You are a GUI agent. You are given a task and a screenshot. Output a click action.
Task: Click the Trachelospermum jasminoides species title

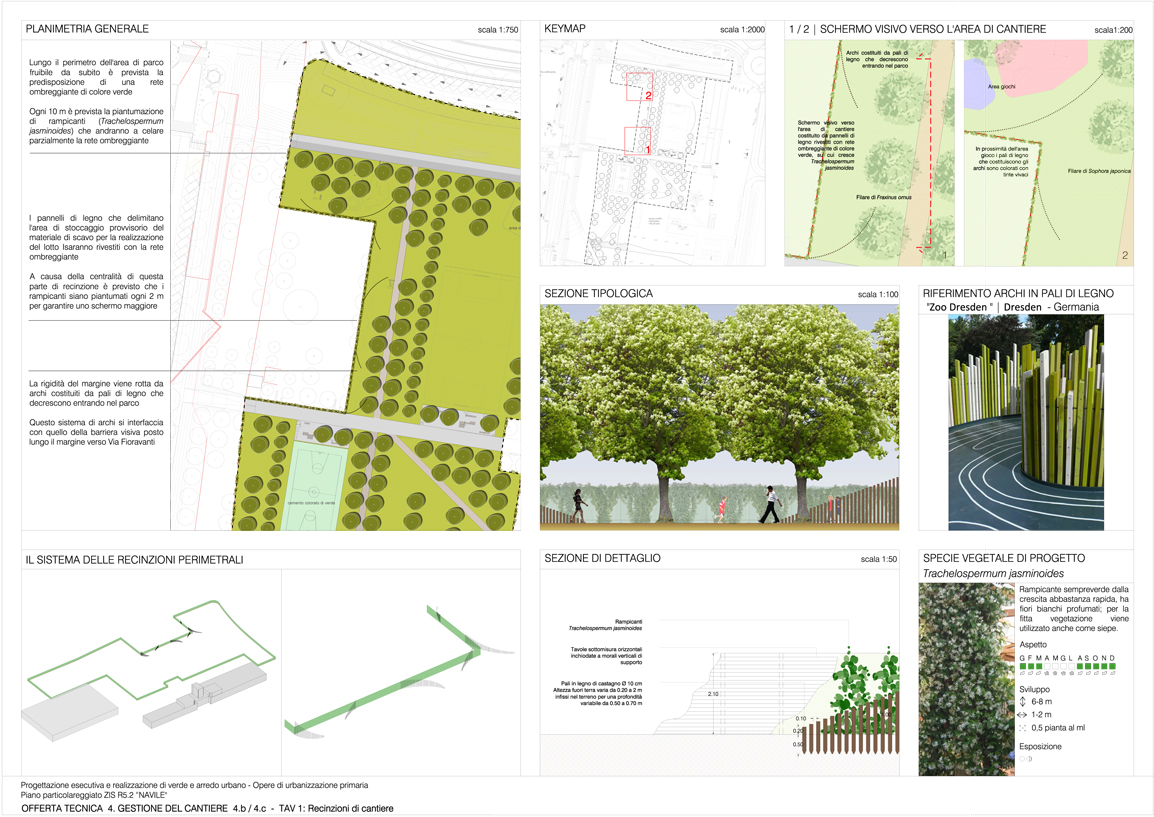[993, 574]
